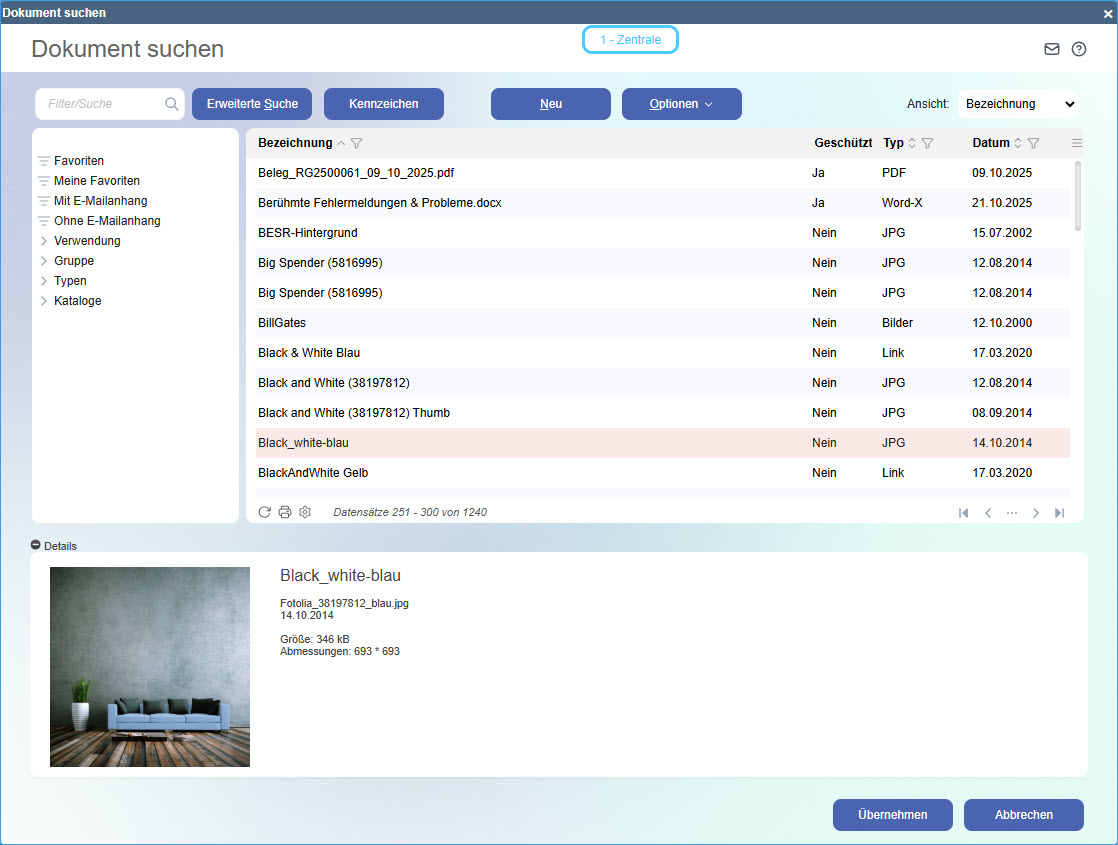Sort the list by Bezeichnung

[296, 142]
